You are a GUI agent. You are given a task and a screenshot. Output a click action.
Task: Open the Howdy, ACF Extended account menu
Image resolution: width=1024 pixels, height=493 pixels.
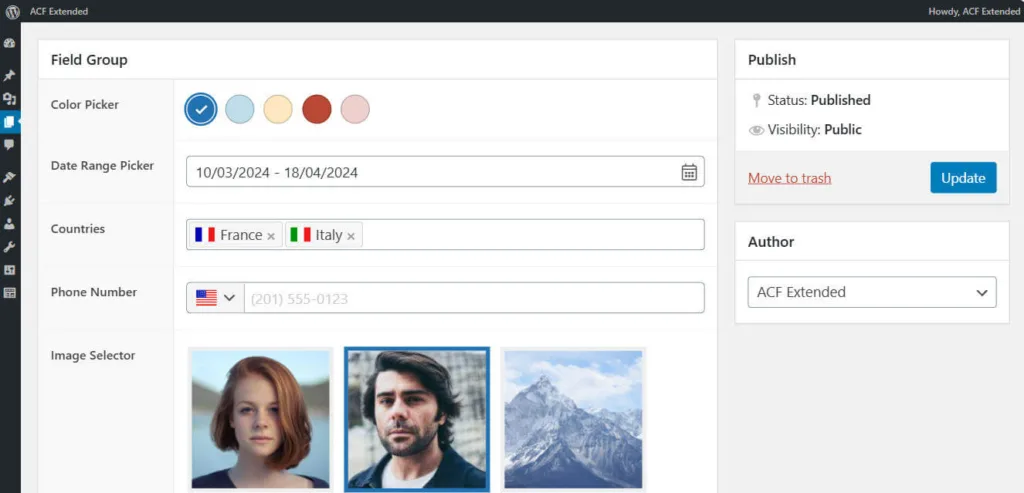point(974,11)
